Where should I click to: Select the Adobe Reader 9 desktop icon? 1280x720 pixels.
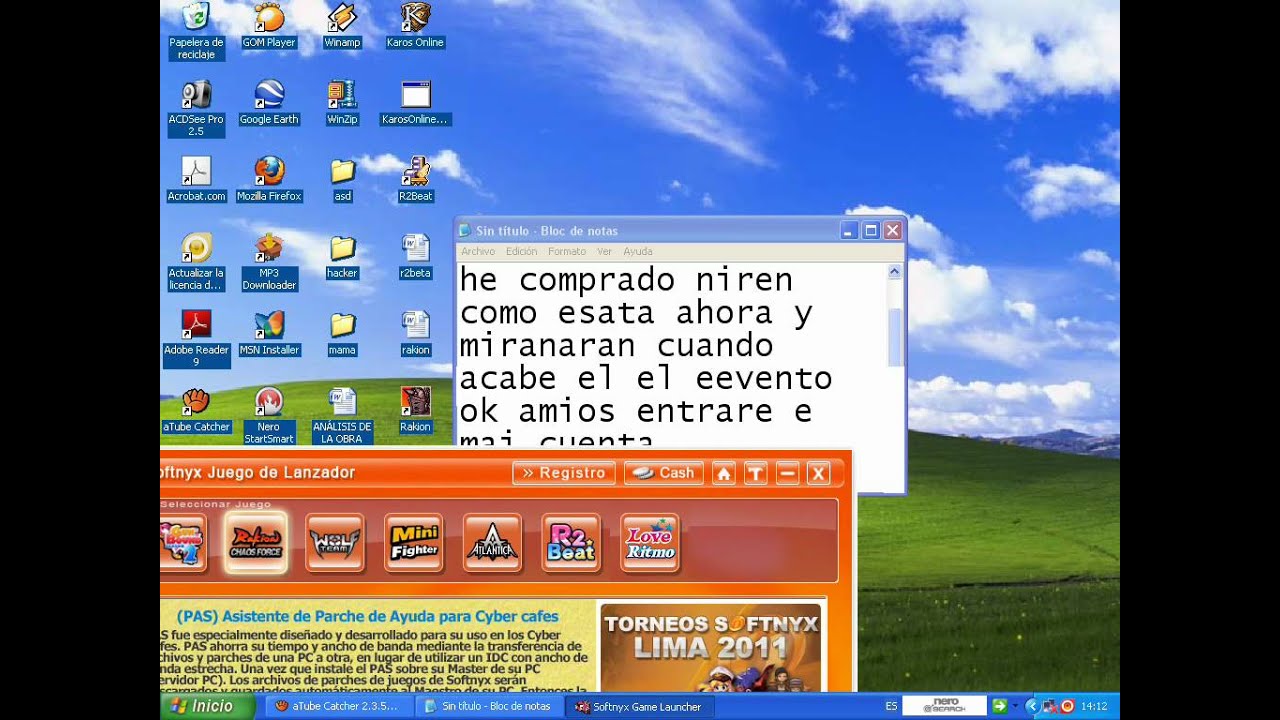point(196,339)
